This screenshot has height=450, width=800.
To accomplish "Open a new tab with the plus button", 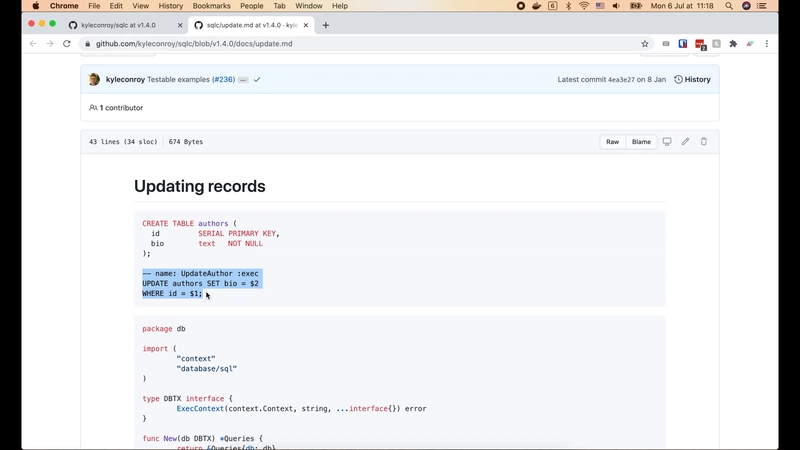I will [x=326, y=25].
